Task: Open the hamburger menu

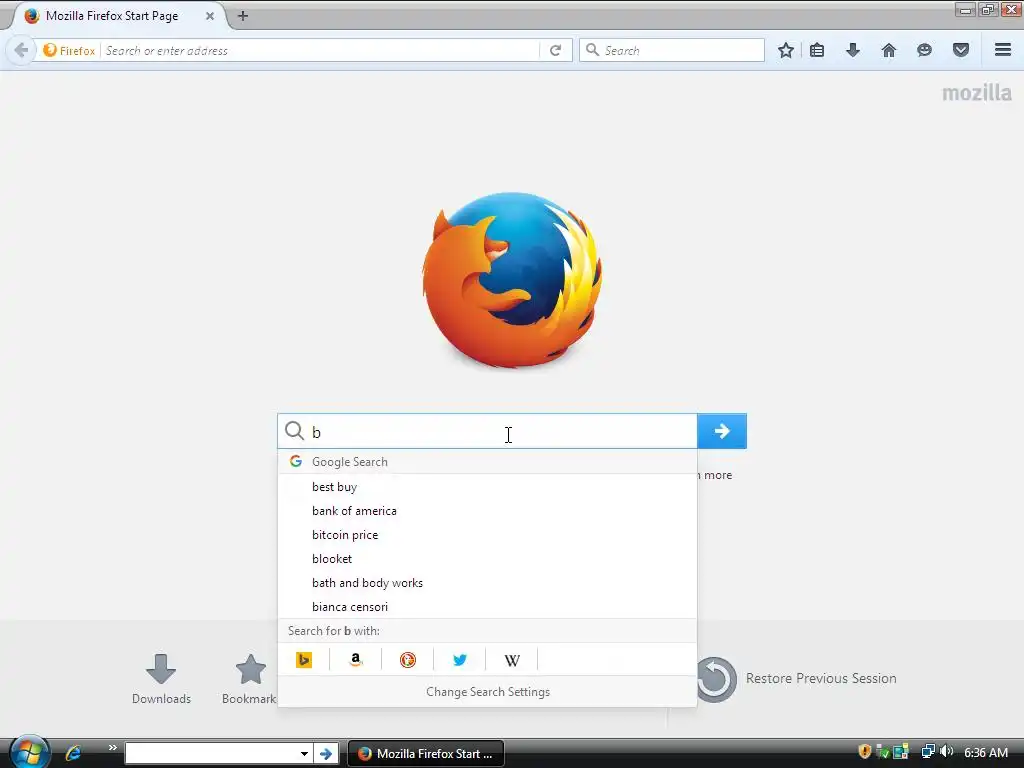Action: 1003,50
